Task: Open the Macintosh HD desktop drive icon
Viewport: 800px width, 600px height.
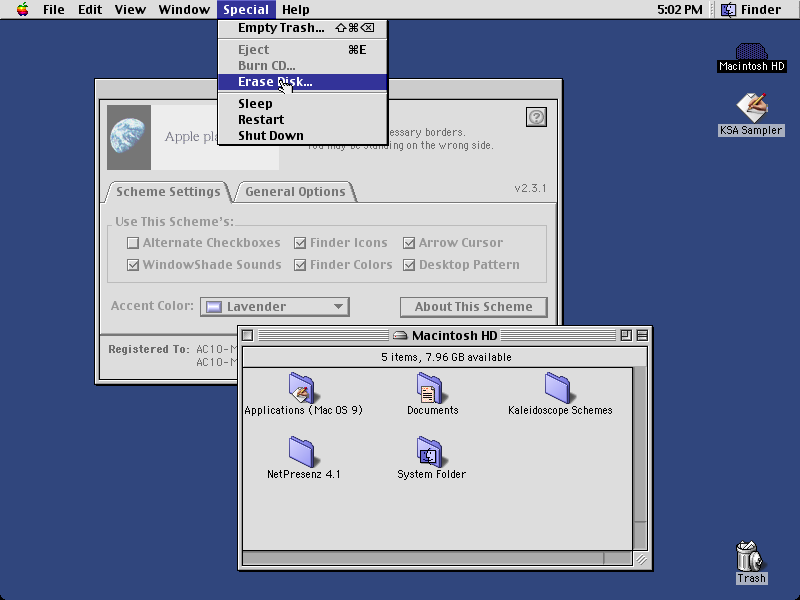Action: coord(751,52)
